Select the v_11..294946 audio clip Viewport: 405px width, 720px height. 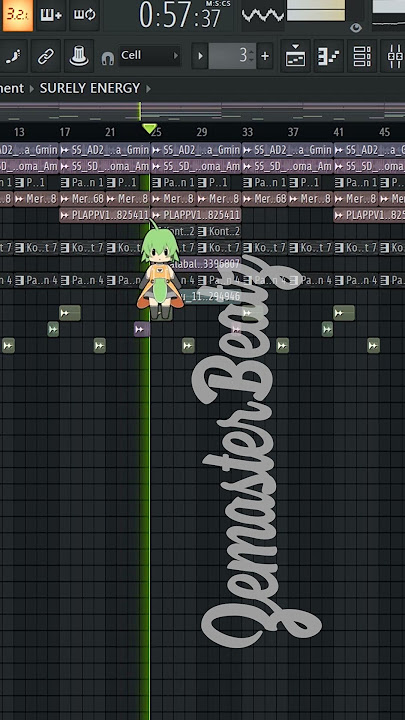[x=212, y=297]
